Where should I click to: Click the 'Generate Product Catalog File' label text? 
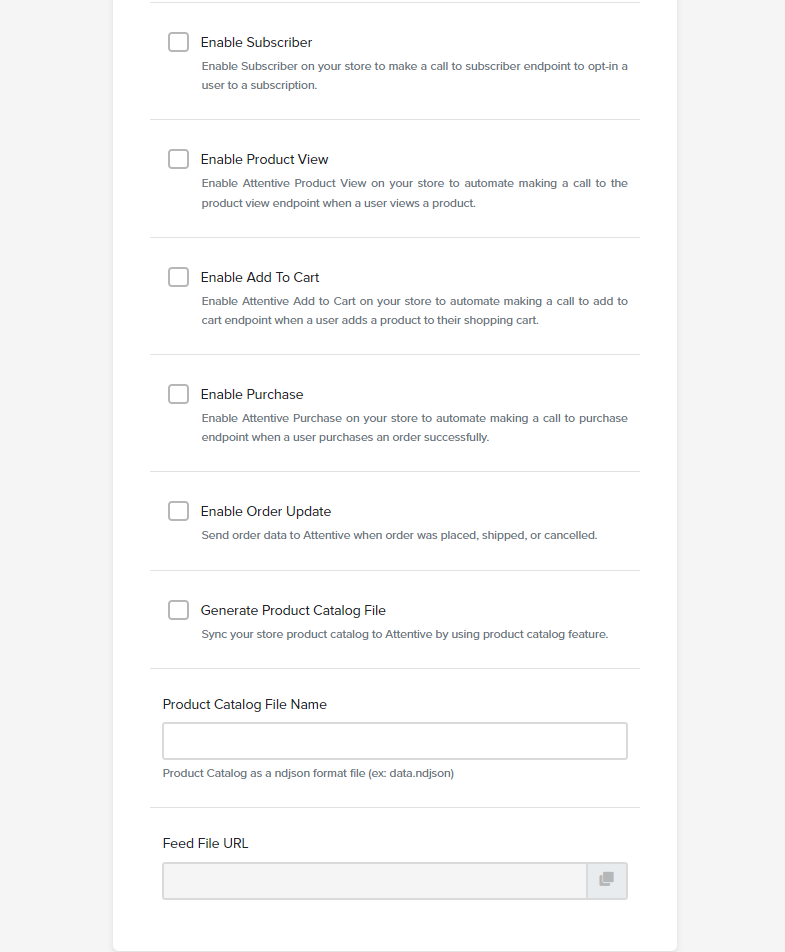[293, 611]
